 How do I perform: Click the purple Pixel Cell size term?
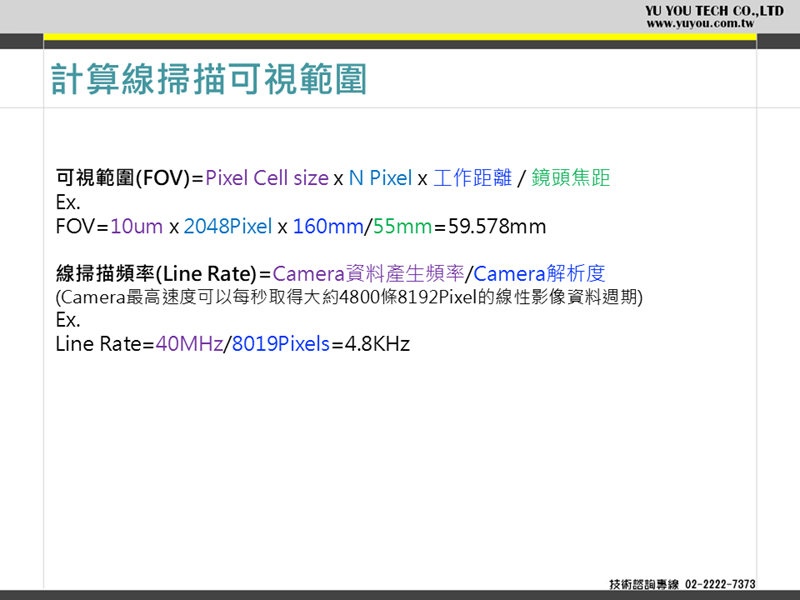tap(267, 178)
